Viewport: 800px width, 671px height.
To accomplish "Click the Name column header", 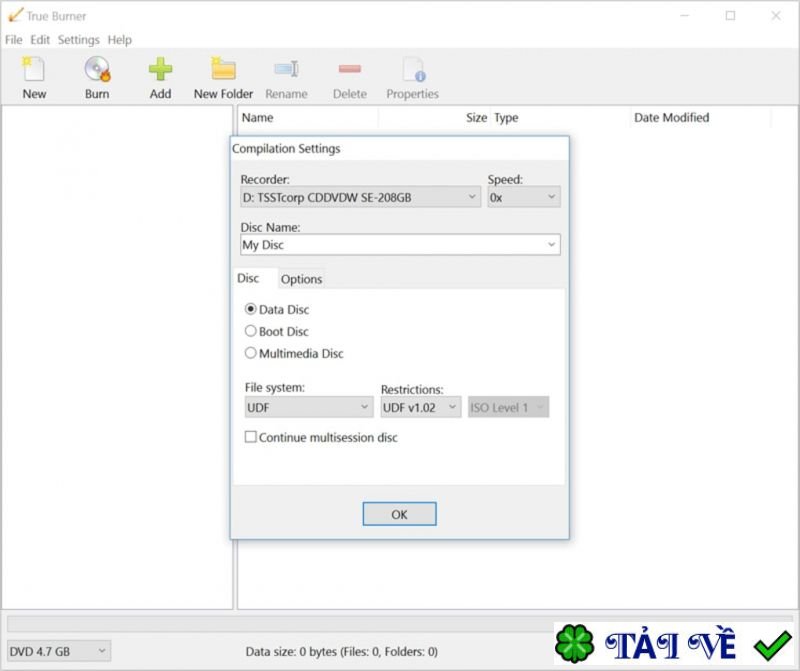I will (308, 118).
